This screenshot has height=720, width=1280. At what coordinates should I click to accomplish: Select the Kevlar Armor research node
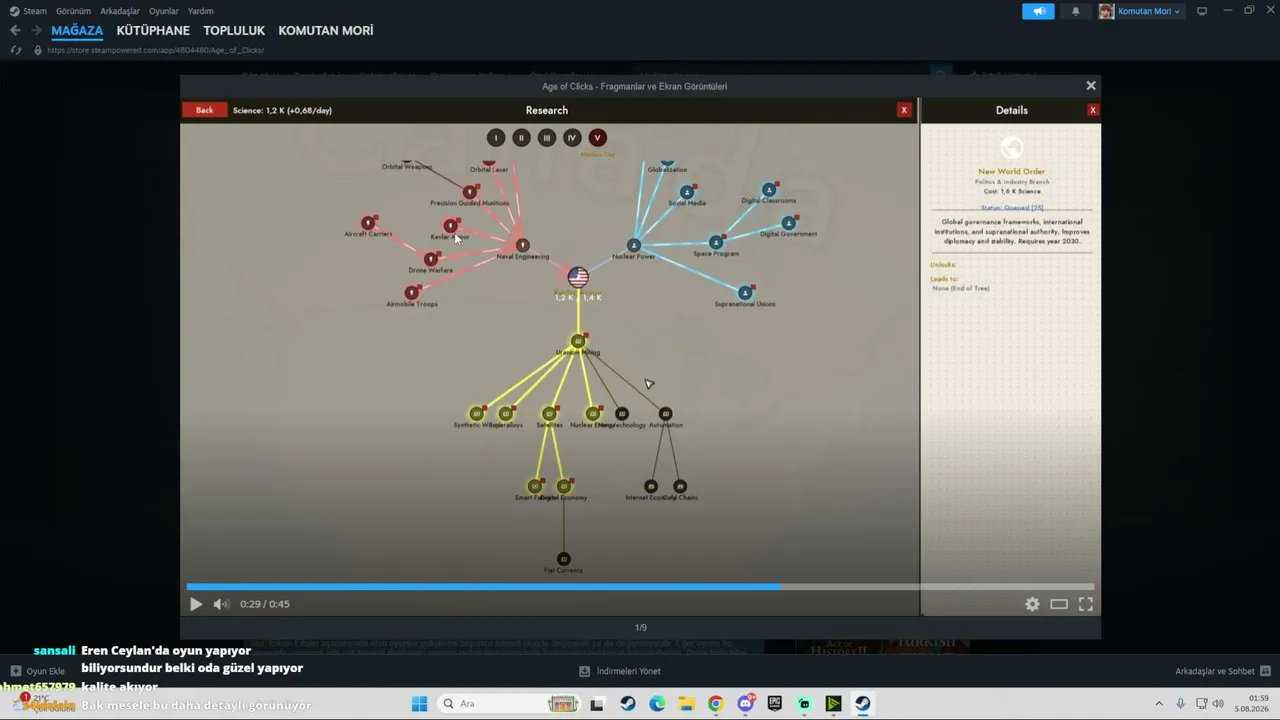pyautogui.click(x=450, y=226)
